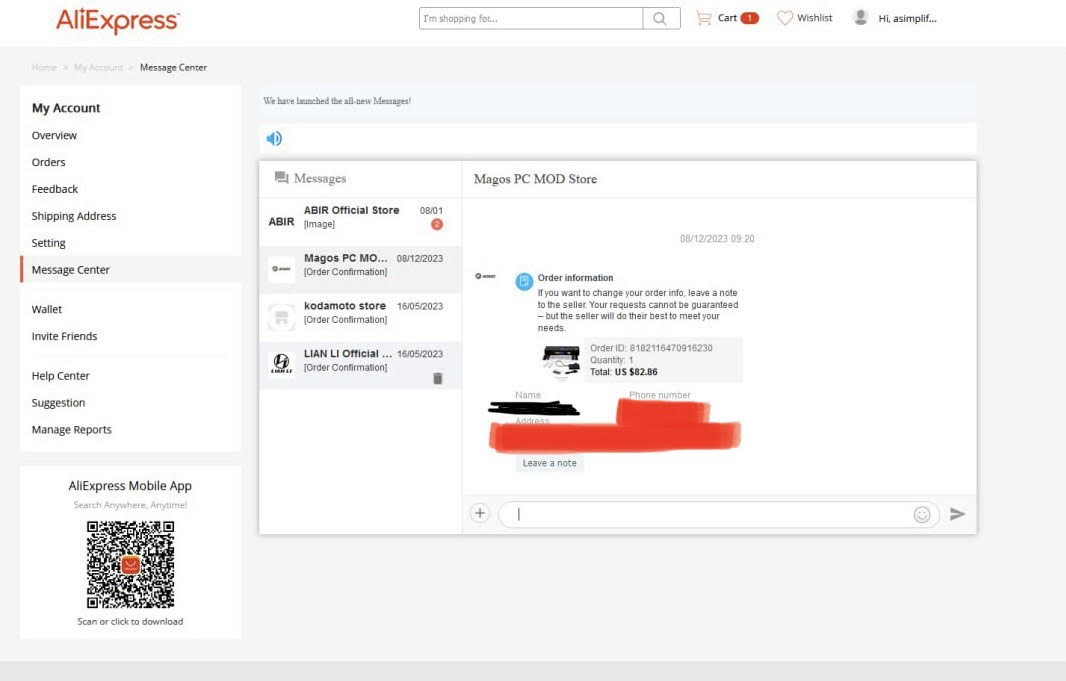
Task: Click the blue order information icon
Action: coord(524,281)
